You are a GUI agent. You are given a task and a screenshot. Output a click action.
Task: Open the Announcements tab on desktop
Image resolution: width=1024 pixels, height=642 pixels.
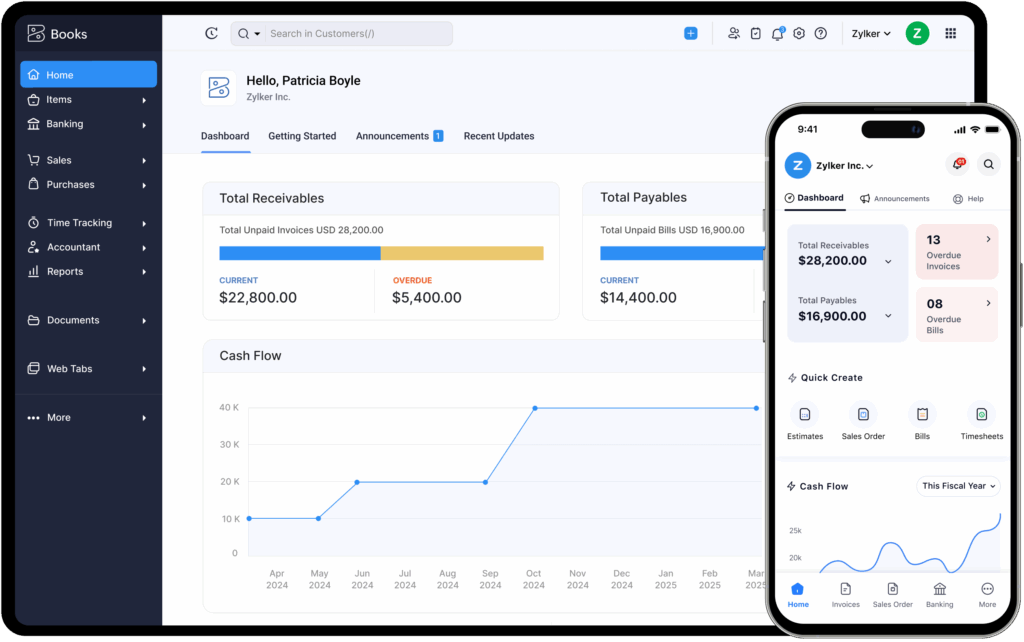pyautogui.click(x=392, y=136)
